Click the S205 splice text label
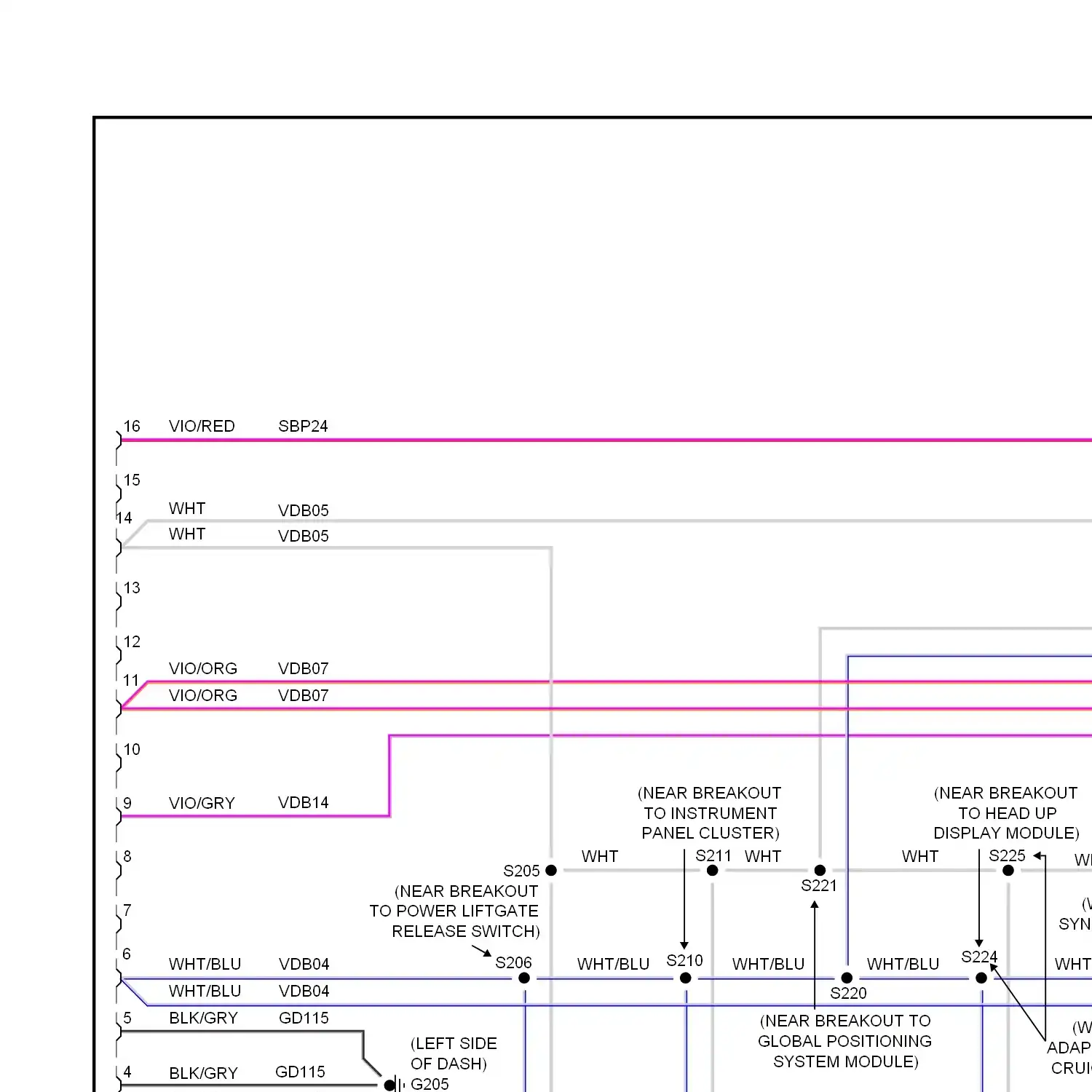The image size is (1092, 1092). (x=521, y=871)
